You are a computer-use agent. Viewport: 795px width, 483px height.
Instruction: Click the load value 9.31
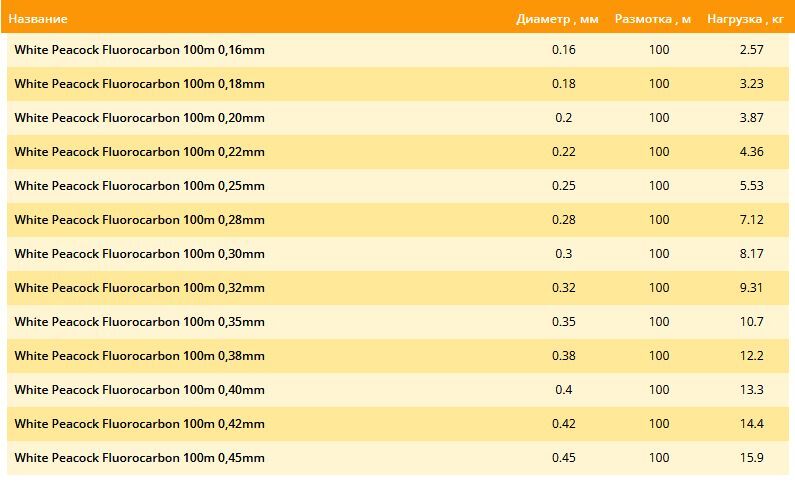(x=751, y=287)
